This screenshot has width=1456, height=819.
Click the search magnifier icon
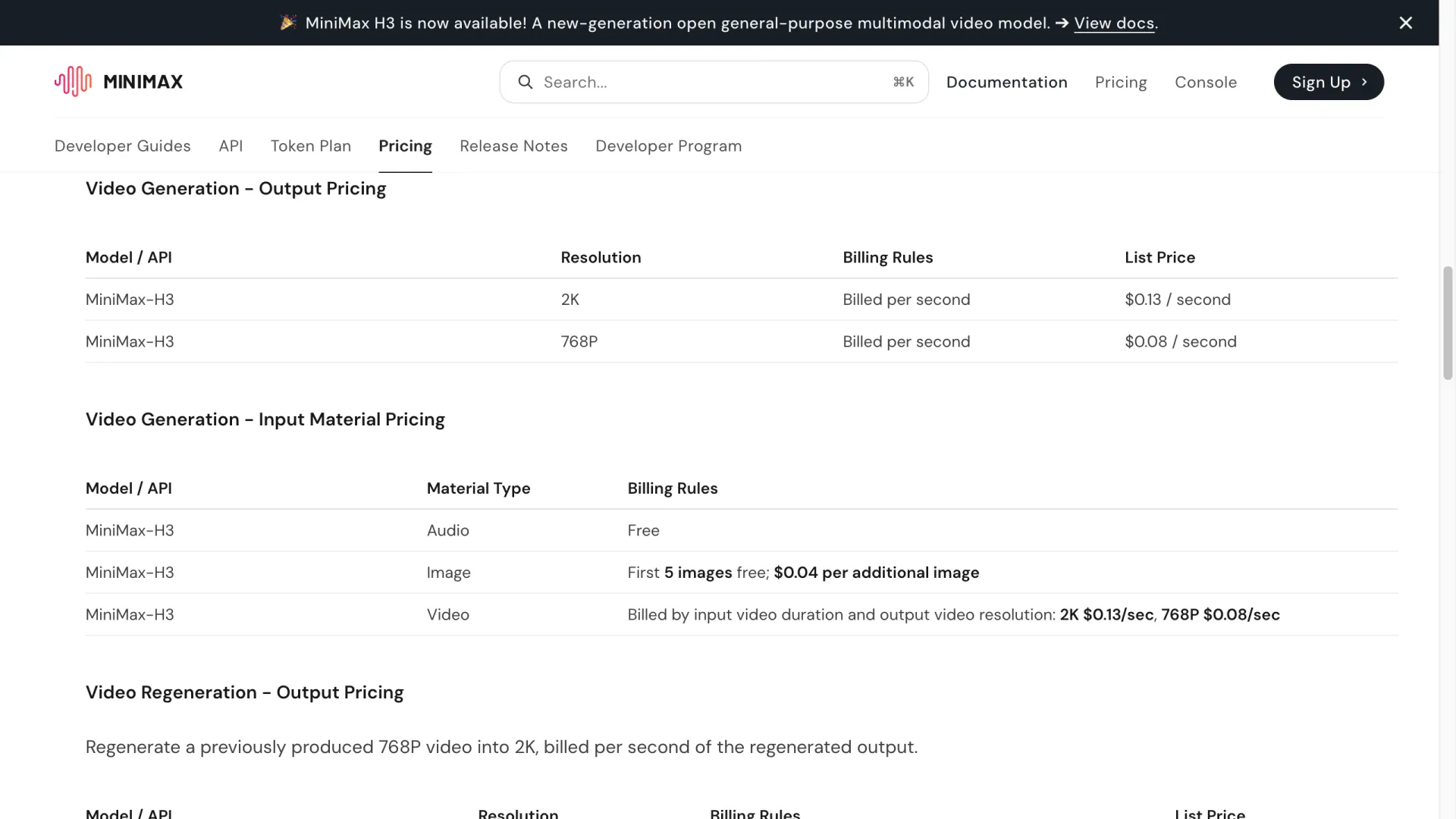[x=525, y=82]
